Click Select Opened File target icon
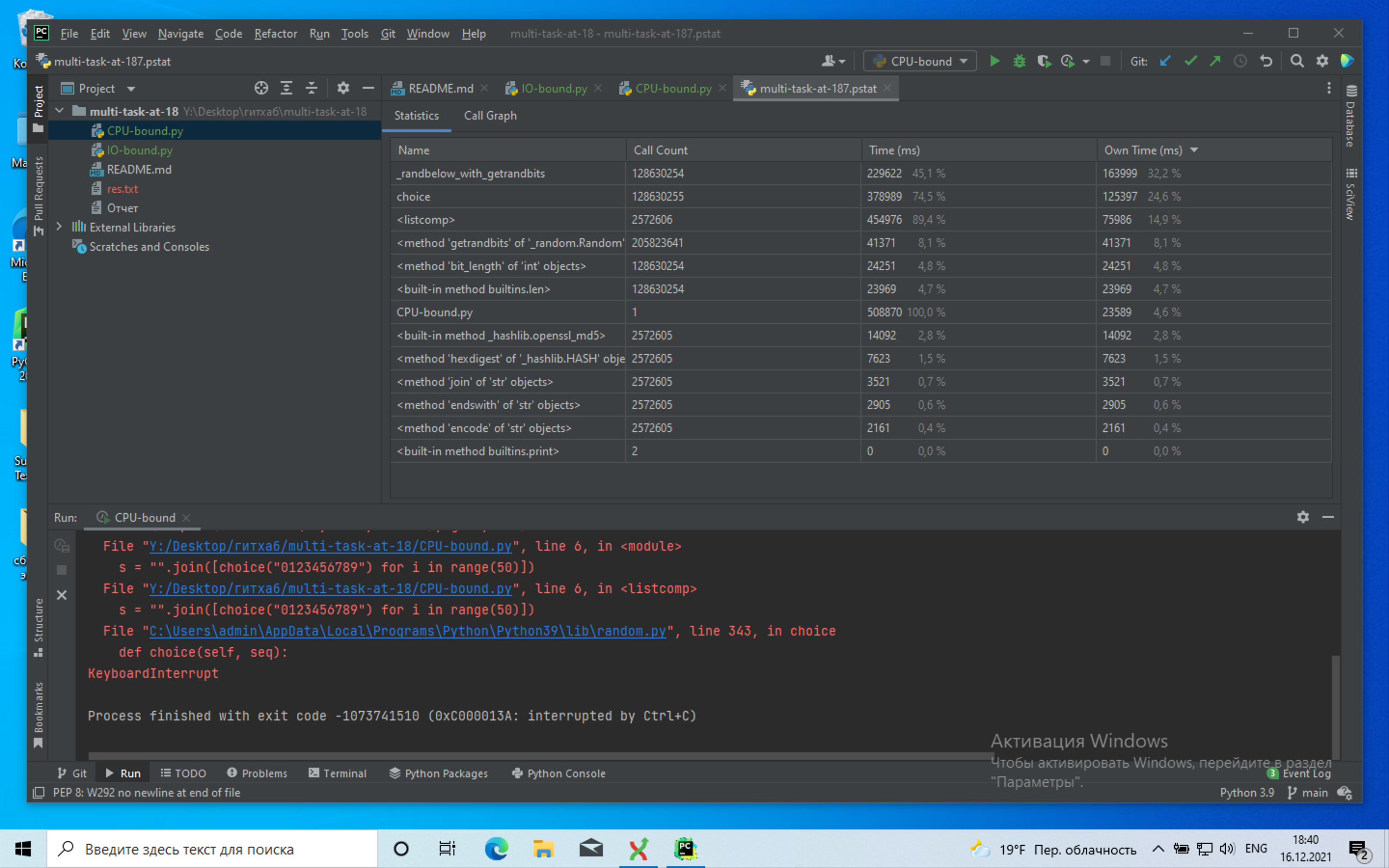The image size is (1389, 868). click(x=261, y=88)
